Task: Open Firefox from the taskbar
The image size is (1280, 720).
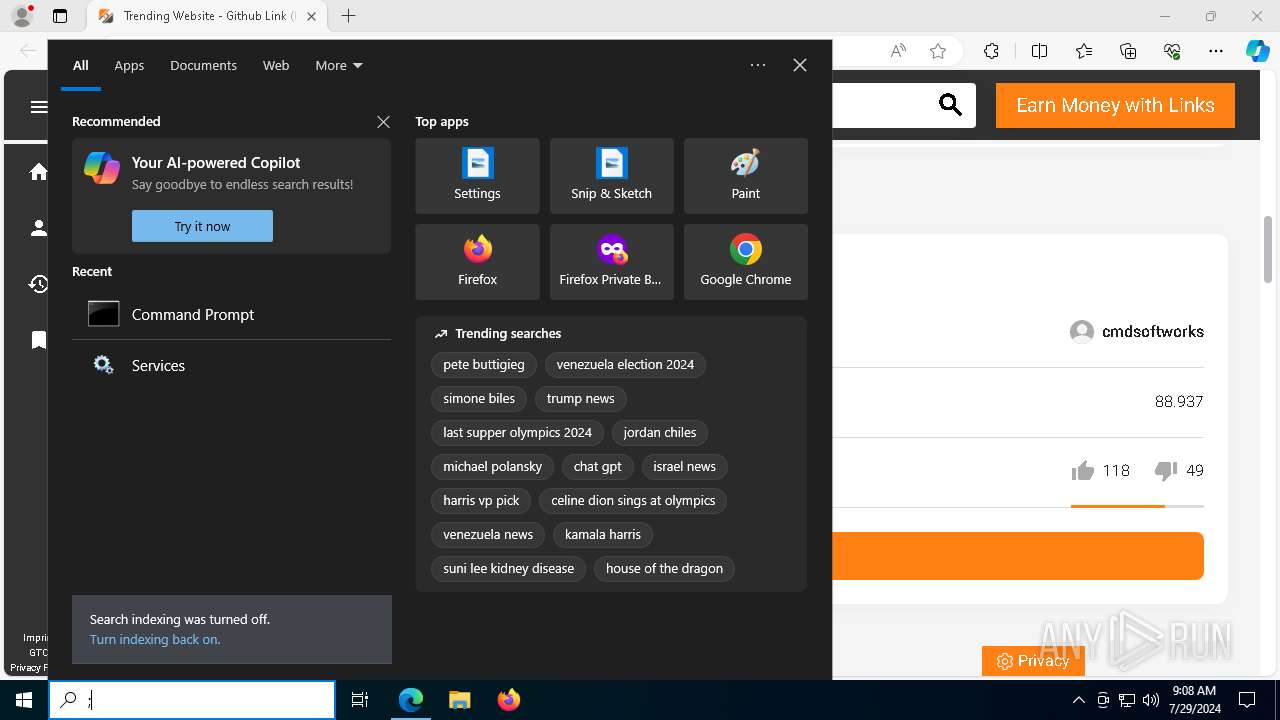Action: click(509, 700)
